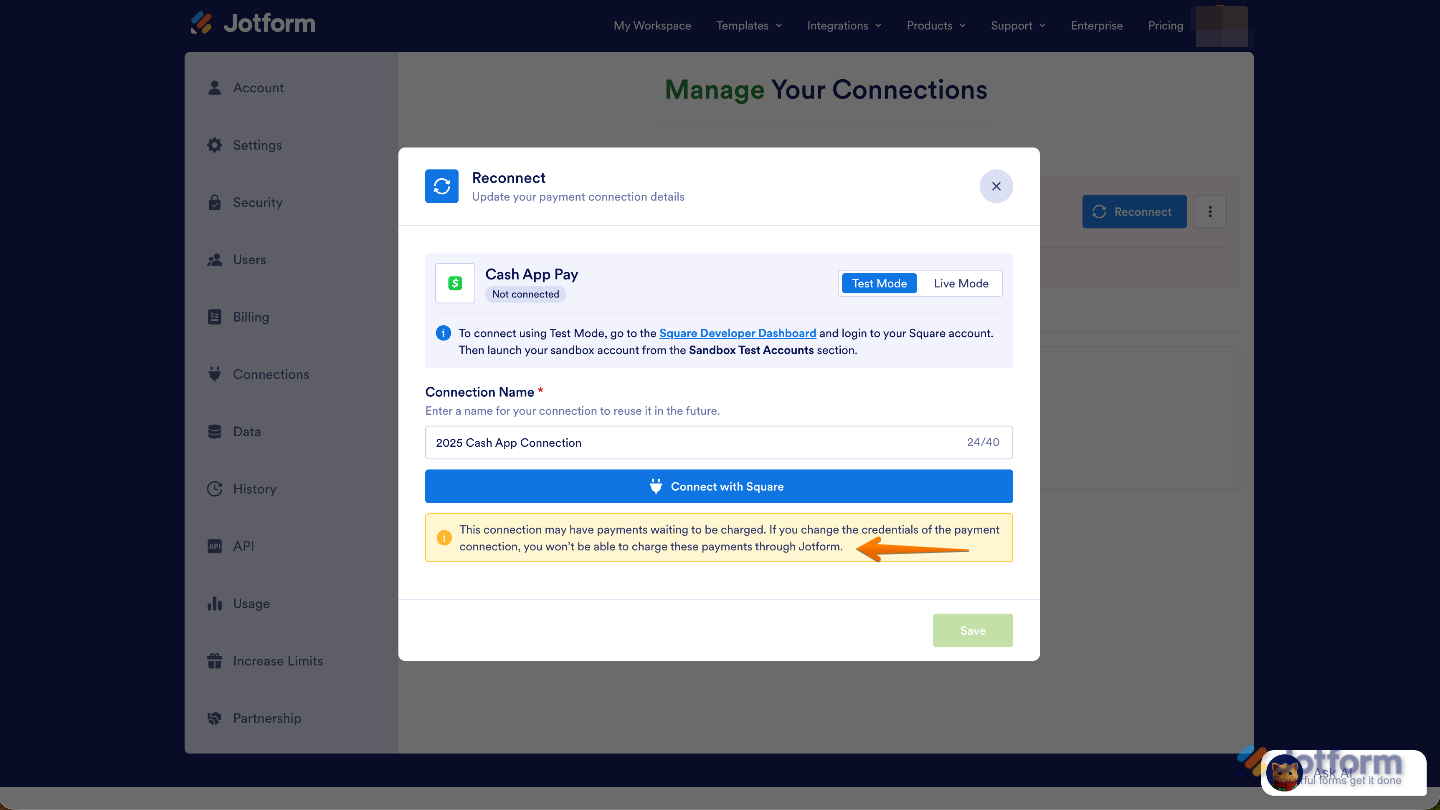Open Billing via the sidebar icon
Image resolution: width=1440 pixels, height=810 pixels.
[214, 317]
